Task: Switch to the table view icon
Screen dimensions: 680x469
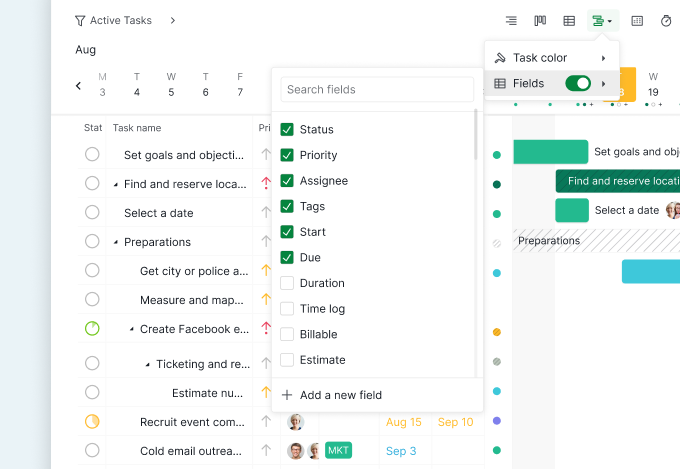Action: (x=569, y=21)
